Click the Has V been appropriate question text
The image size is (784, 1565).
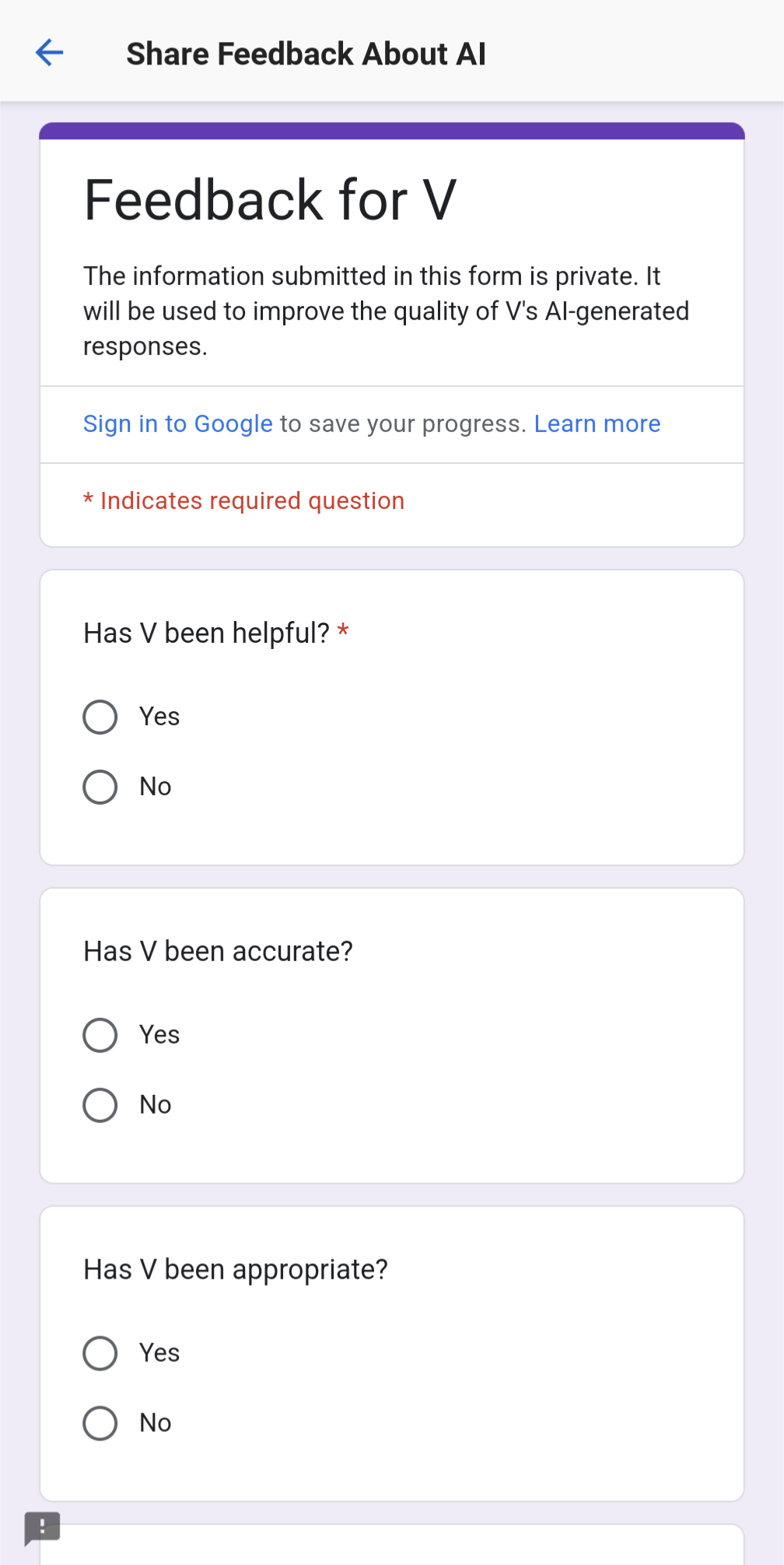coord(236,1270)
